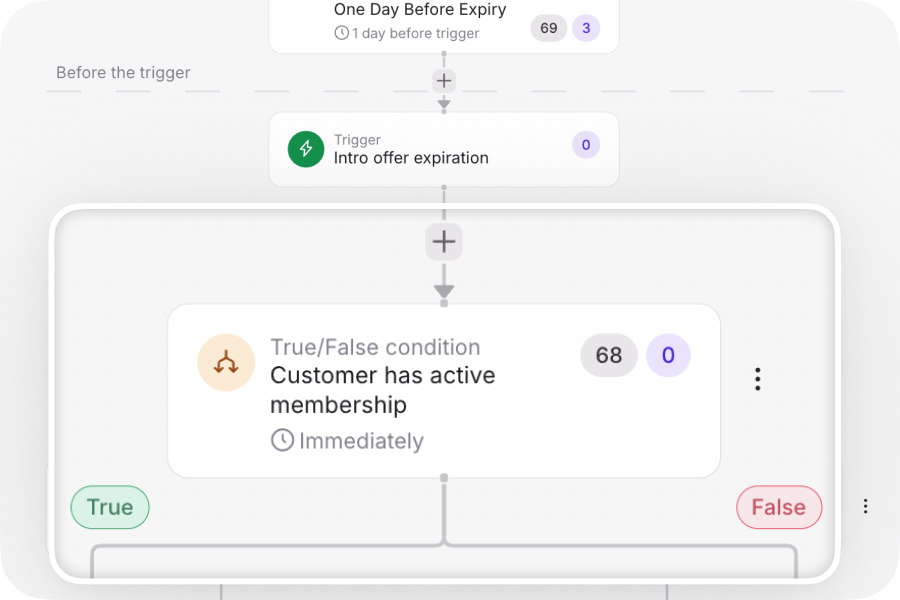This screenshot has width=900, height=600.
Task: Click the plus icon below the Trigger node
Action: [443, 241]
